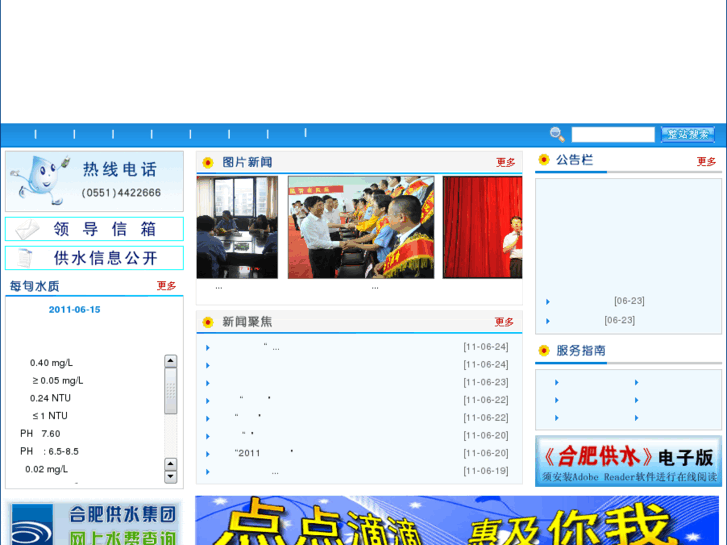
Task: Click the 新闻聚焦 section bullet icon
Action: point(208,322)
